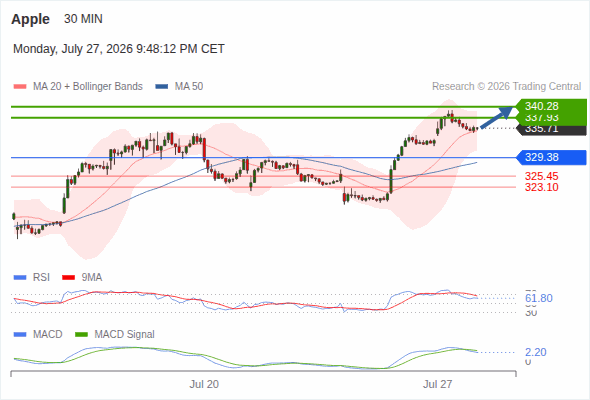Click the 325.45 red support label
This screenshot has height=400, width=590.
click(541, 176)
